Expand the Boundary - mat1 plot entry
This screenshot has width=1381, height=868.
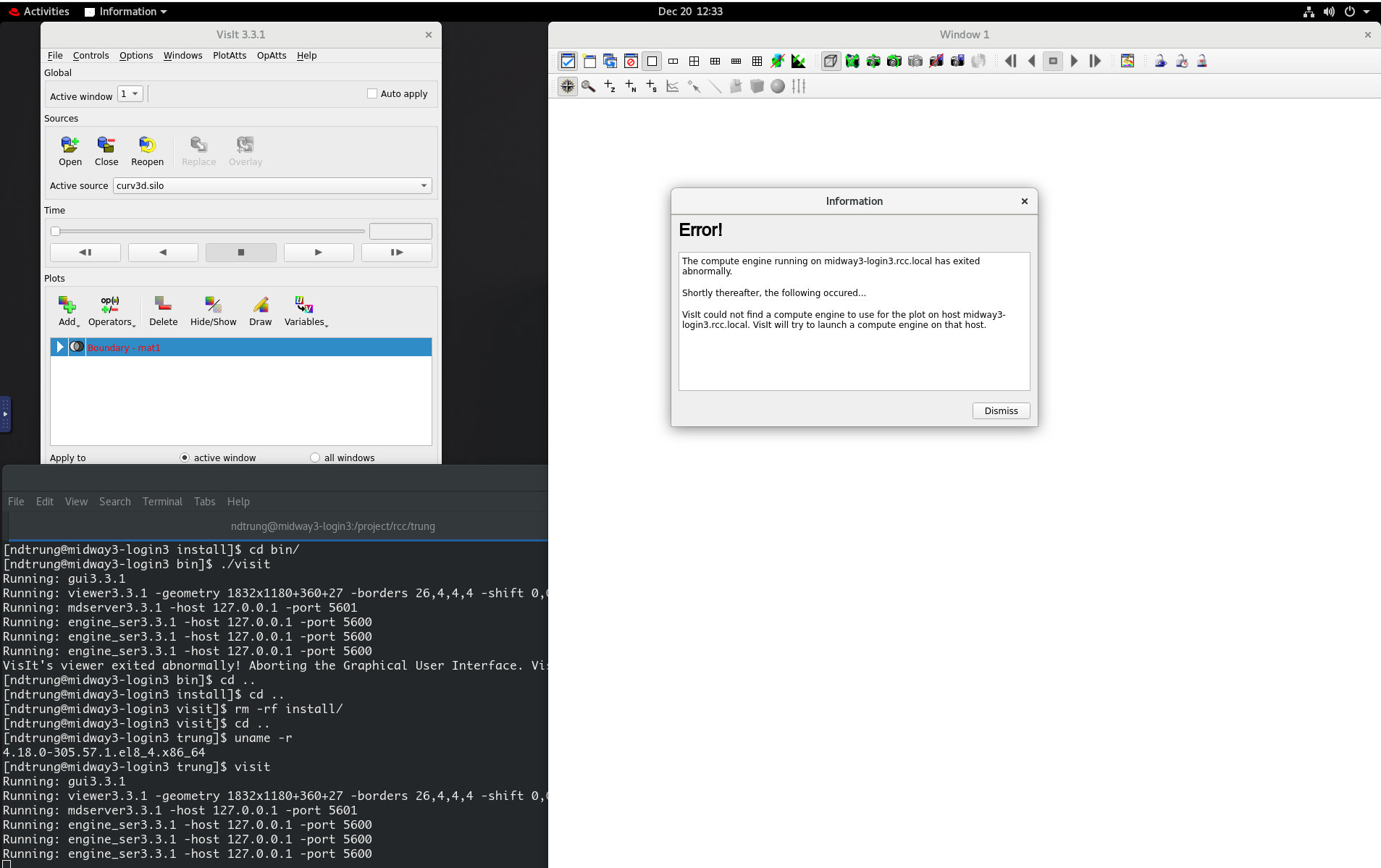coord(59,347)
